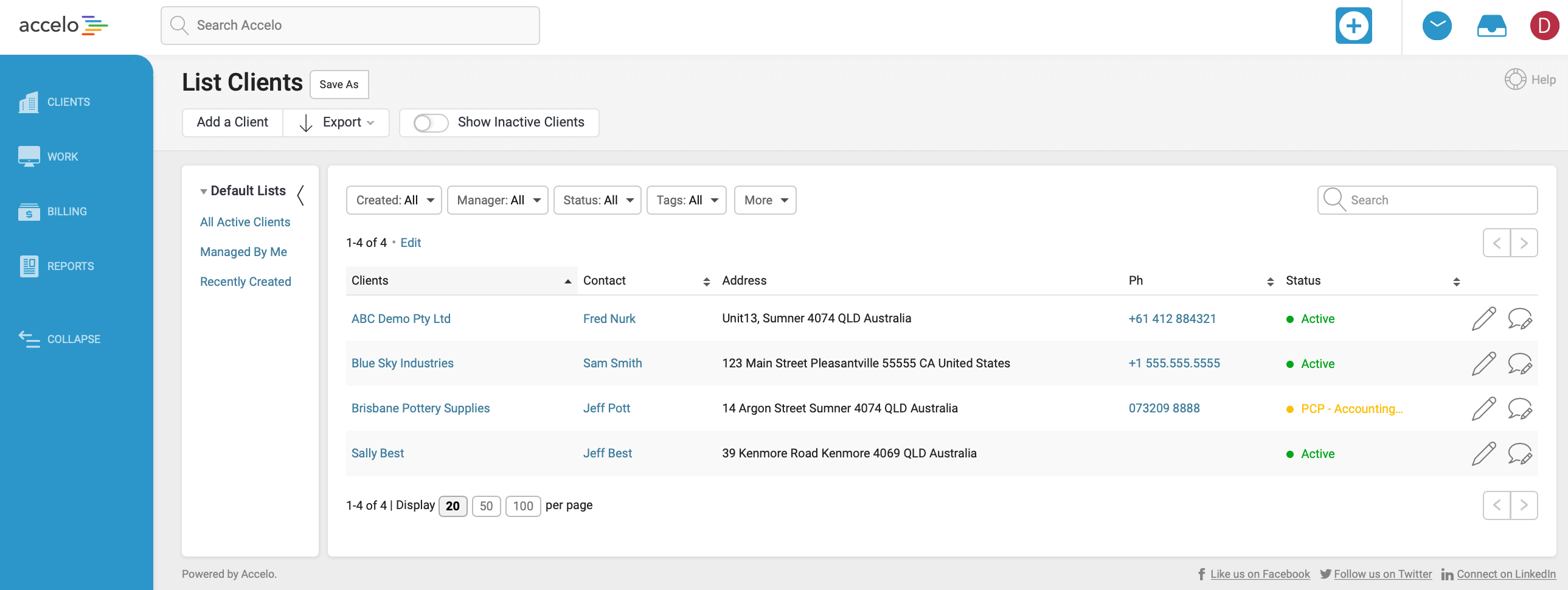
Task: Click the note bubble icon for Sally Best
Action: (x=1519, y=454)
